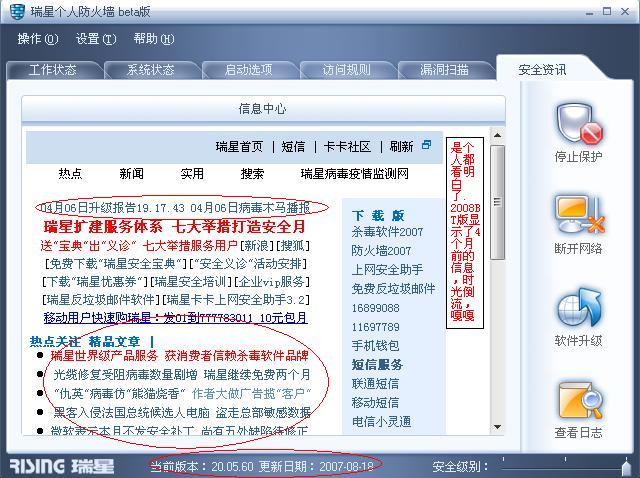Open the 查看日志 log viewer icon
Image resolution: width=640 pixels, height=478 pixels.
579,400
